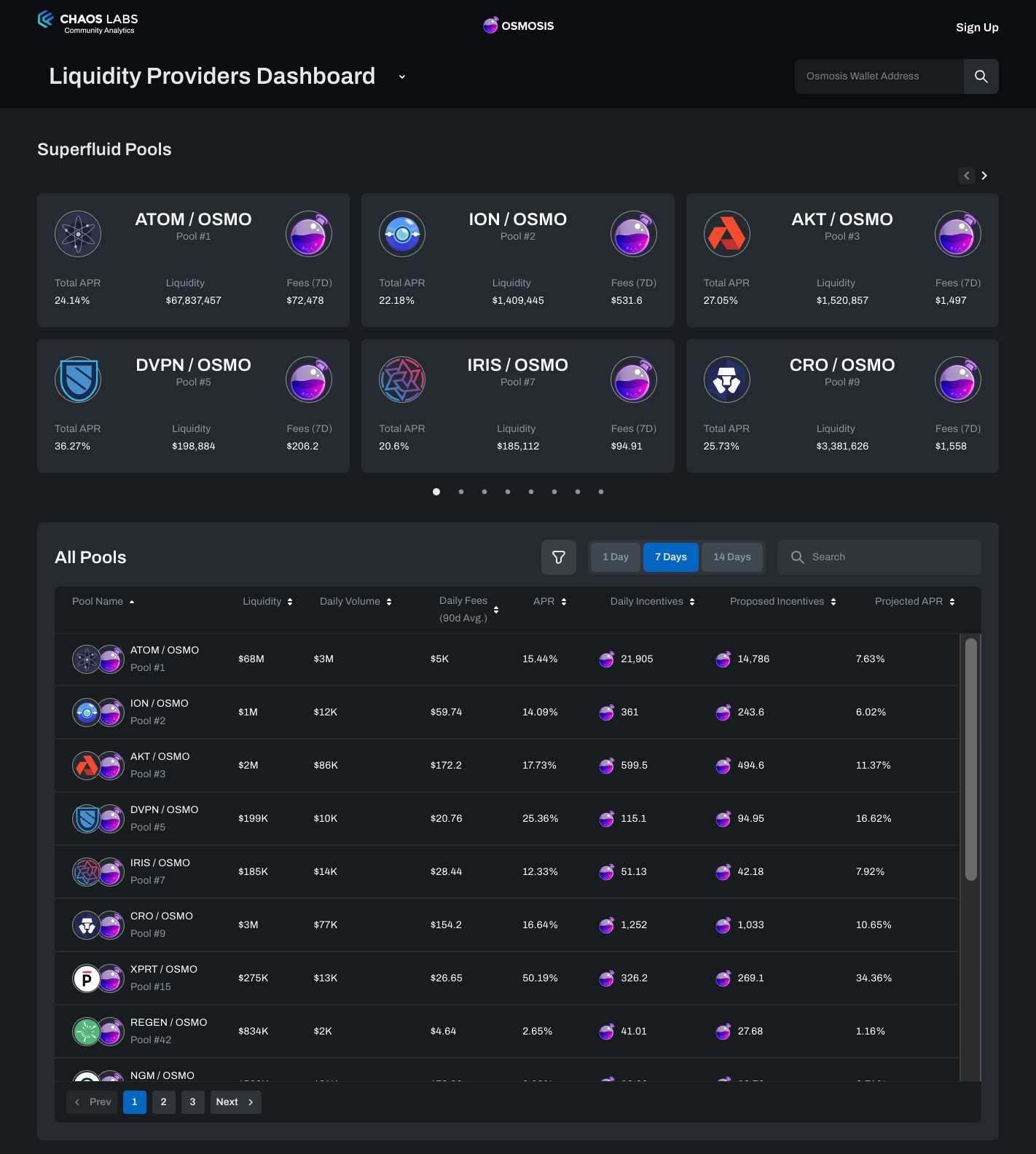Go to next Superfluid Pools carousel page arrow
The height and width of the screenshot is (1154, 1036).
pos(984,176)
